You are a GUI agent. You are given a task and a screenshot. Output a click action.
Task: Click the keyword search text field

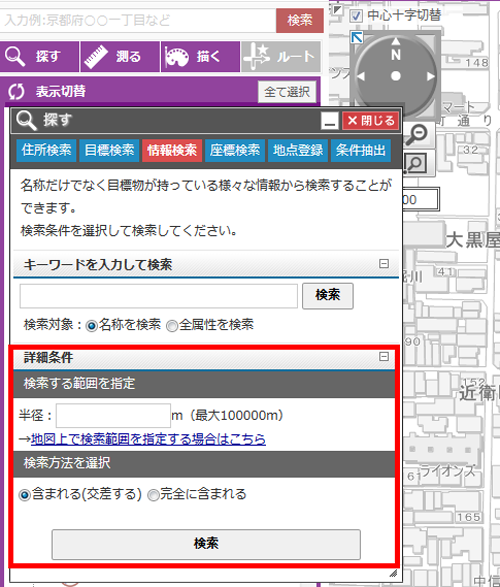[x=159, y=296]
